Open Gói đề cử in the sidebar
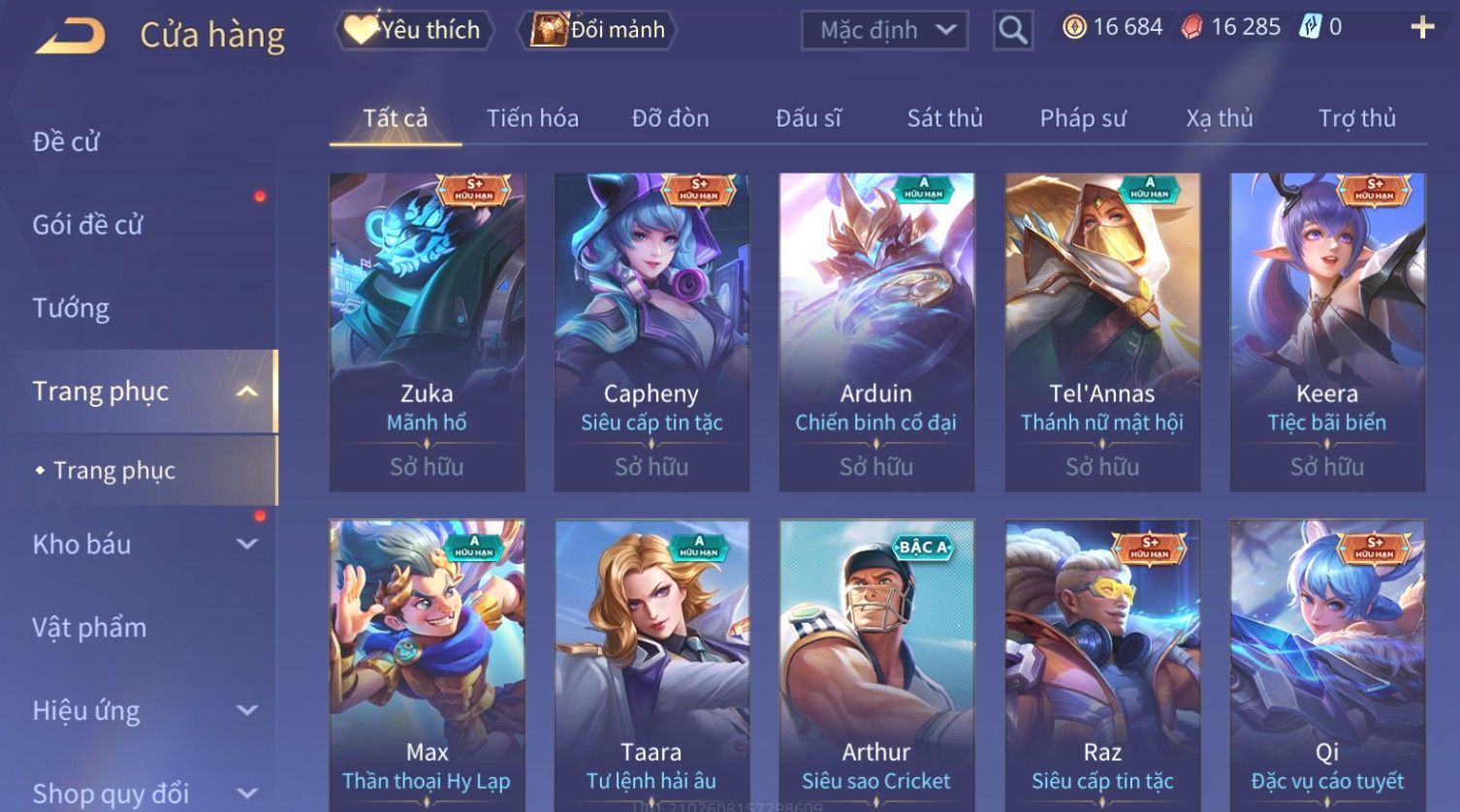This screenshot has width=1460, height=812. point(87,225)
